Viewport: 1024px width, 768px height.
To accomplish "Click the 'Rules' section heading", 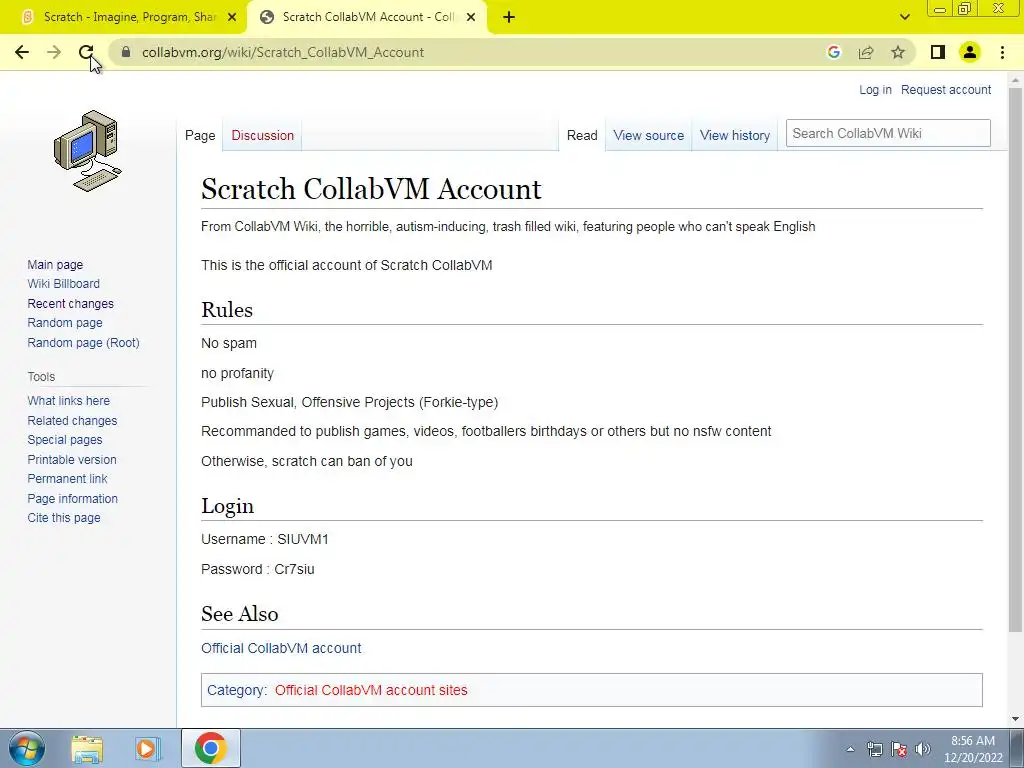I will 227,310.
